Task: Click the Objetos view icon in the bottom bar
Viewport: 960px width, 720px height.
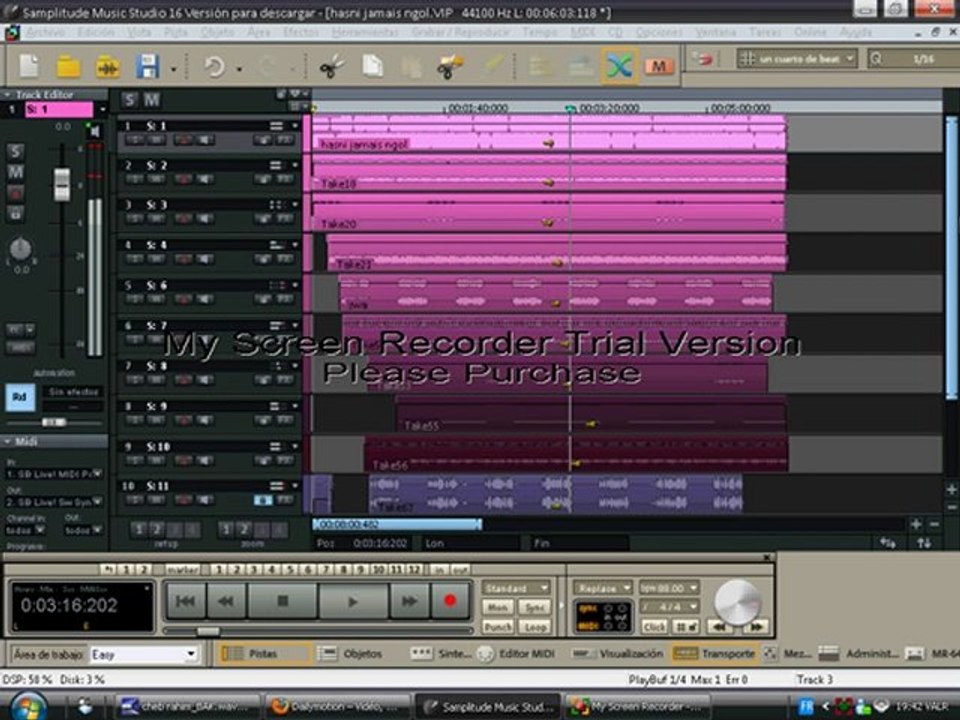Action: tap(327, 654)
